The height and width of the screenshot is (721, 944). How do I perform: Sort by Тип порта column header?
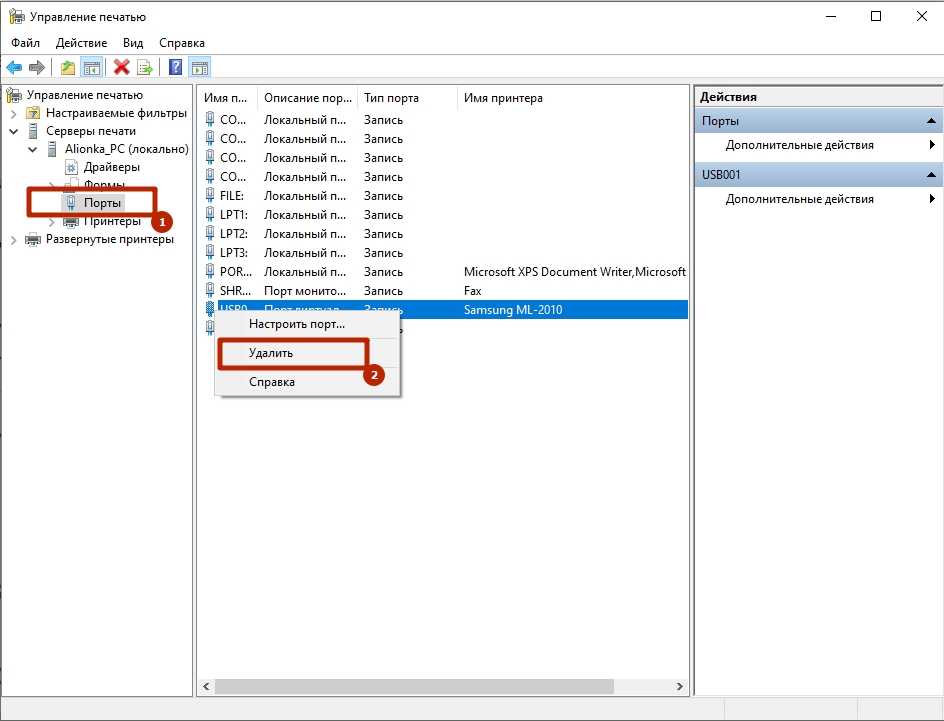(x=408, y=97)
